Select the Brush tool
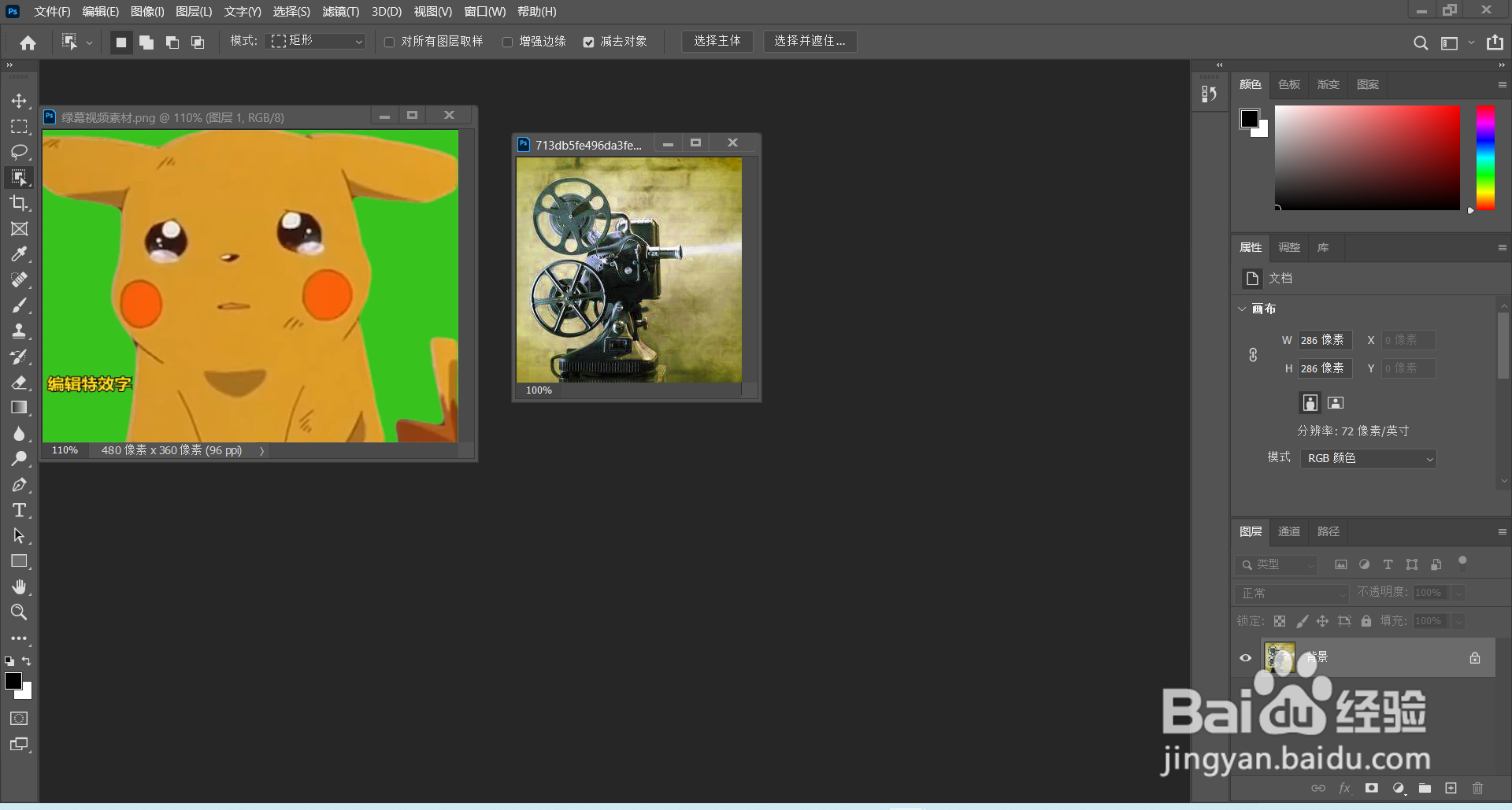Viewport: 1512px width, 810px height. click(x=19, y=305)
